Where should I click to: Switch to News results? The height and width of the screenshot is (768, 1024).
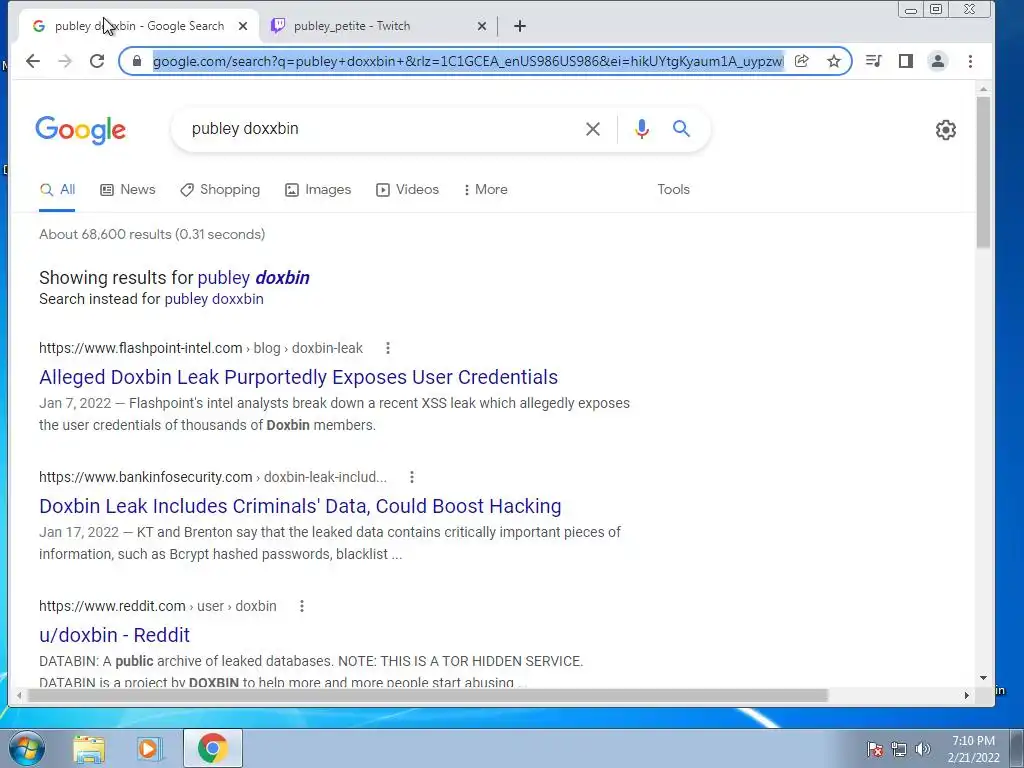(x=128, y=189)
